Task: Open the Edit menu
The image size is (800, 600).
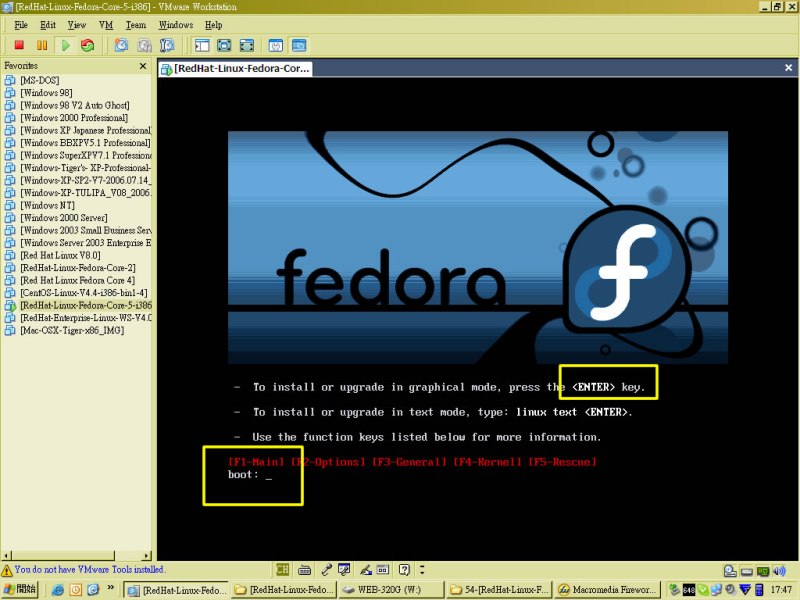Action: coord(48,25)
